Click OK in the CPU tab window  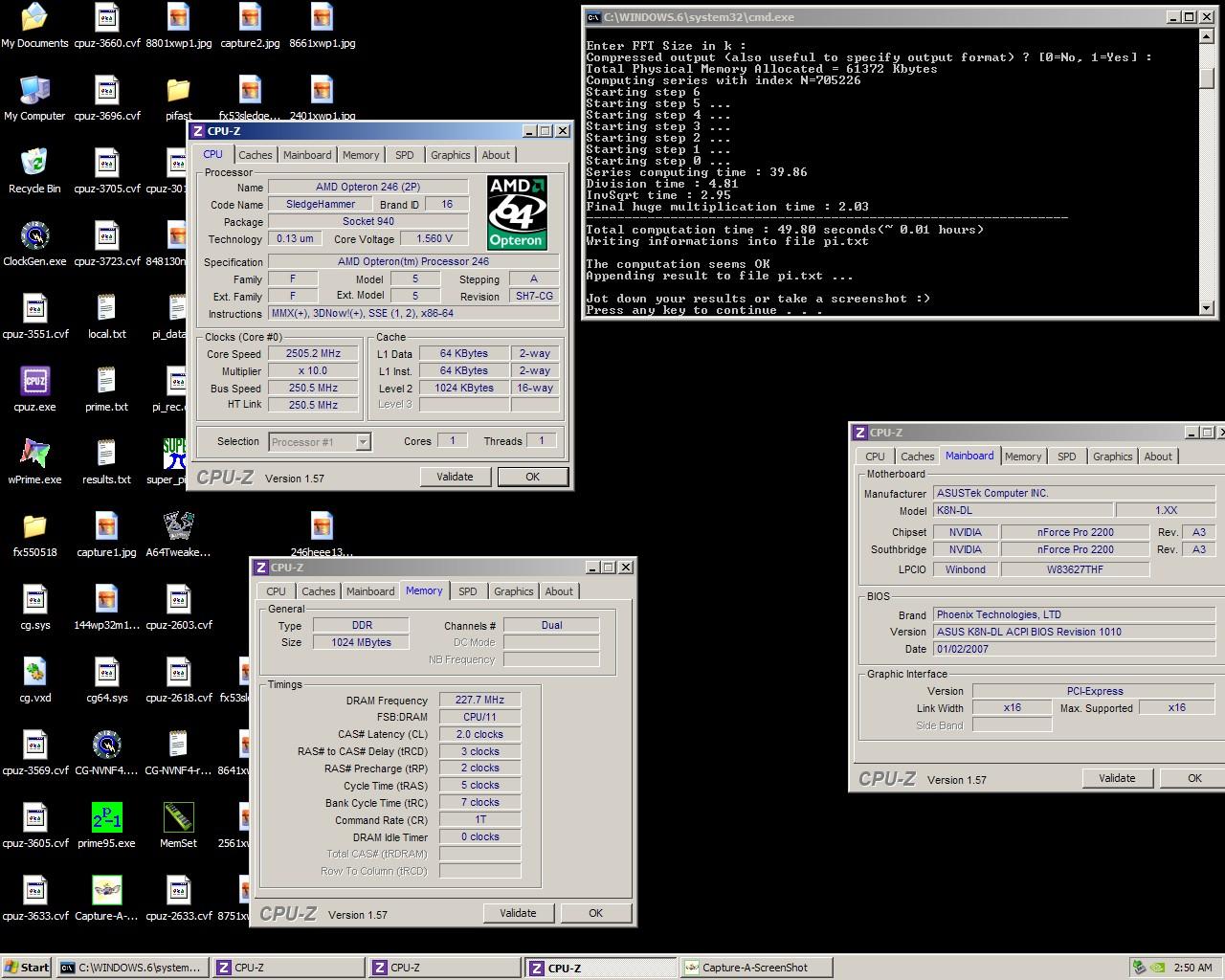coord(532,477)
